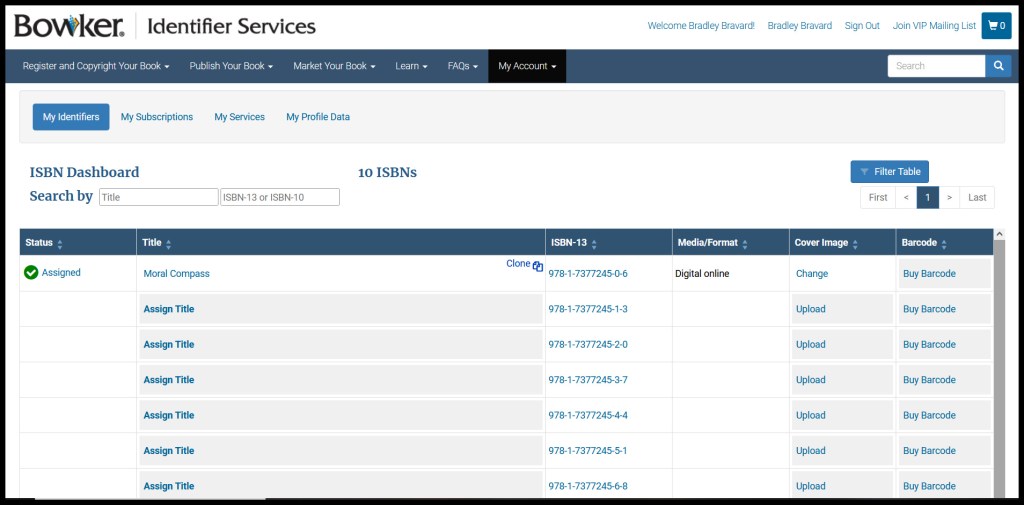1024x505 pixels.
Task: Open ISBN 978-1-7377245-3-7 link
Action: pyautogui.click(x=588, y=380)
